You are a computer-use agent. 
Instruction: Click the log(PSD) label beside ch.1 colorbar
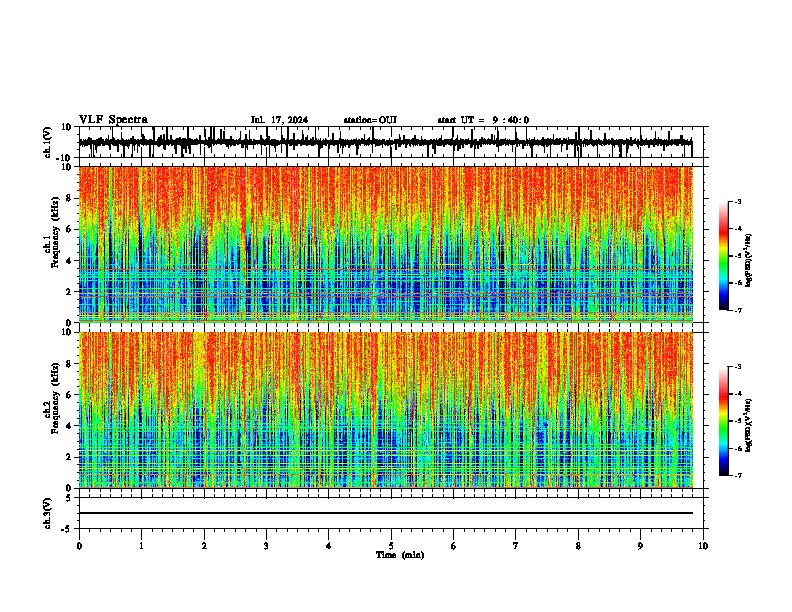(748, 261)
